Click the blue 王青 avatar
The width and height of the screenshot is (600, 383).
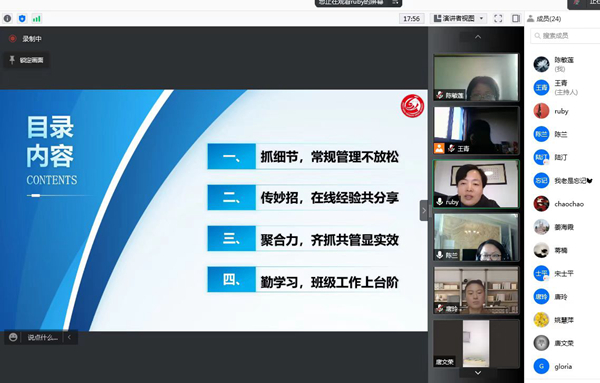[x=541, y=88]
